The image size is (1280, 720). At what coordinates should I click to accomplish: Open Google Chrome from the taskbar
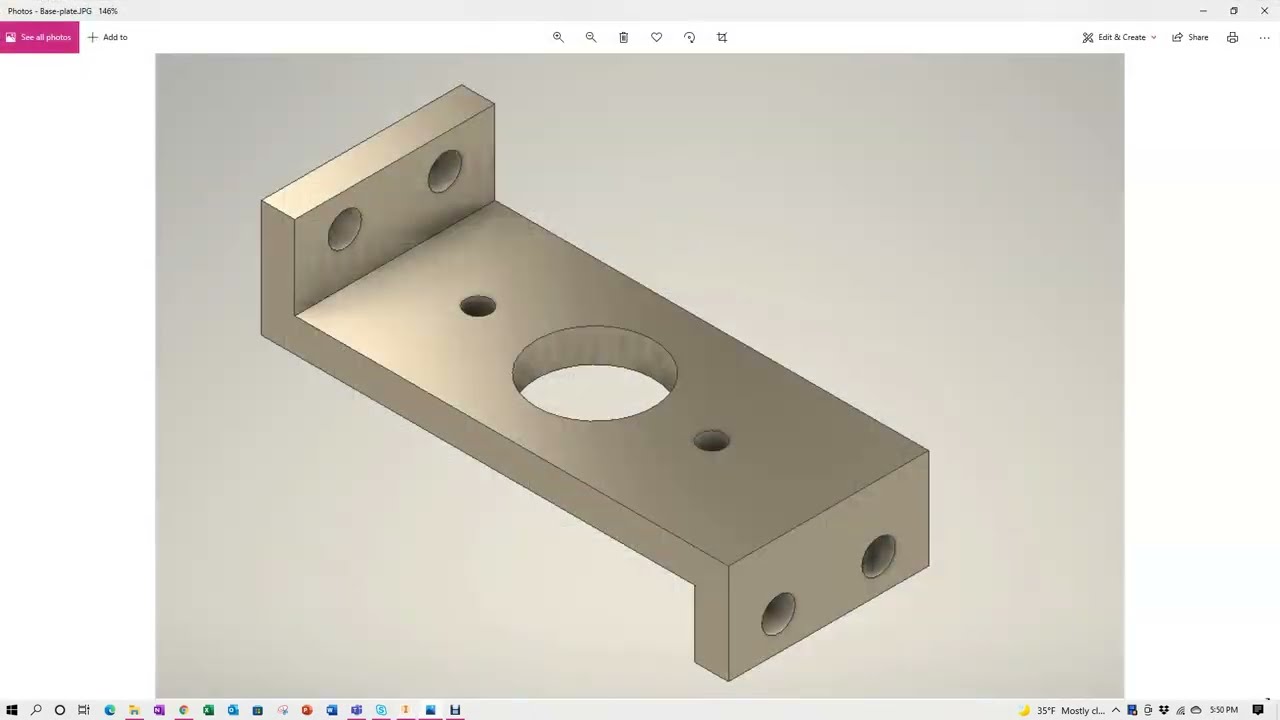[183, 710]
